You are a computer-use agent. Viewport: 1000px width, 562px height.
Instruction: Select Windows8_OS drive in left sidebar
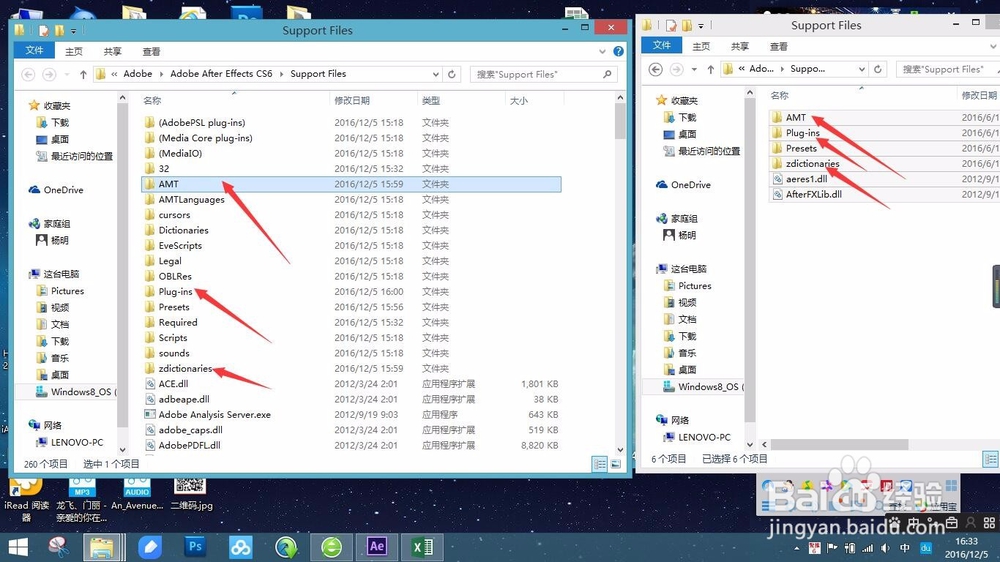click(x=77, y=392)
